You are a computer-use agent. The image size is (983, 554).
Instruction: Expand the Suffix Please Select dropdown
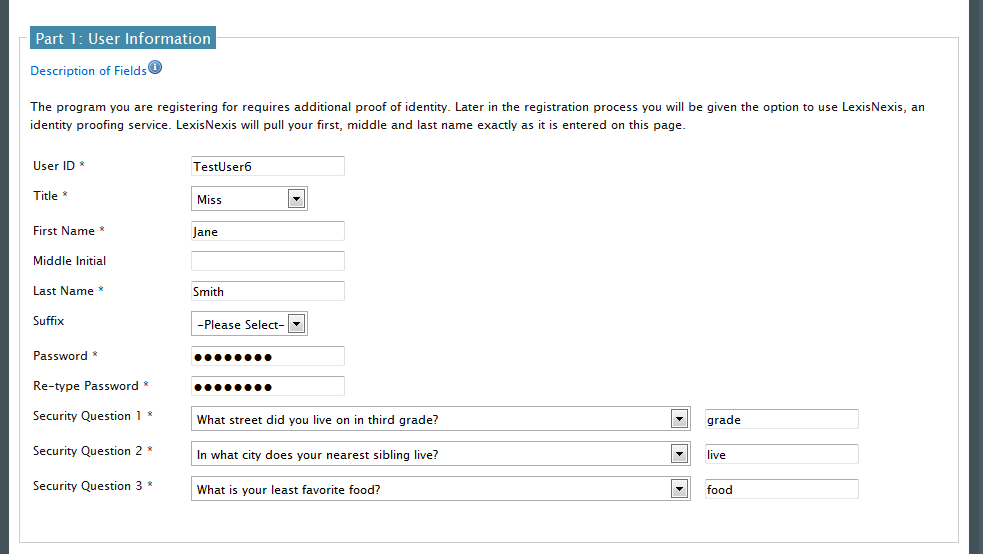249,324
